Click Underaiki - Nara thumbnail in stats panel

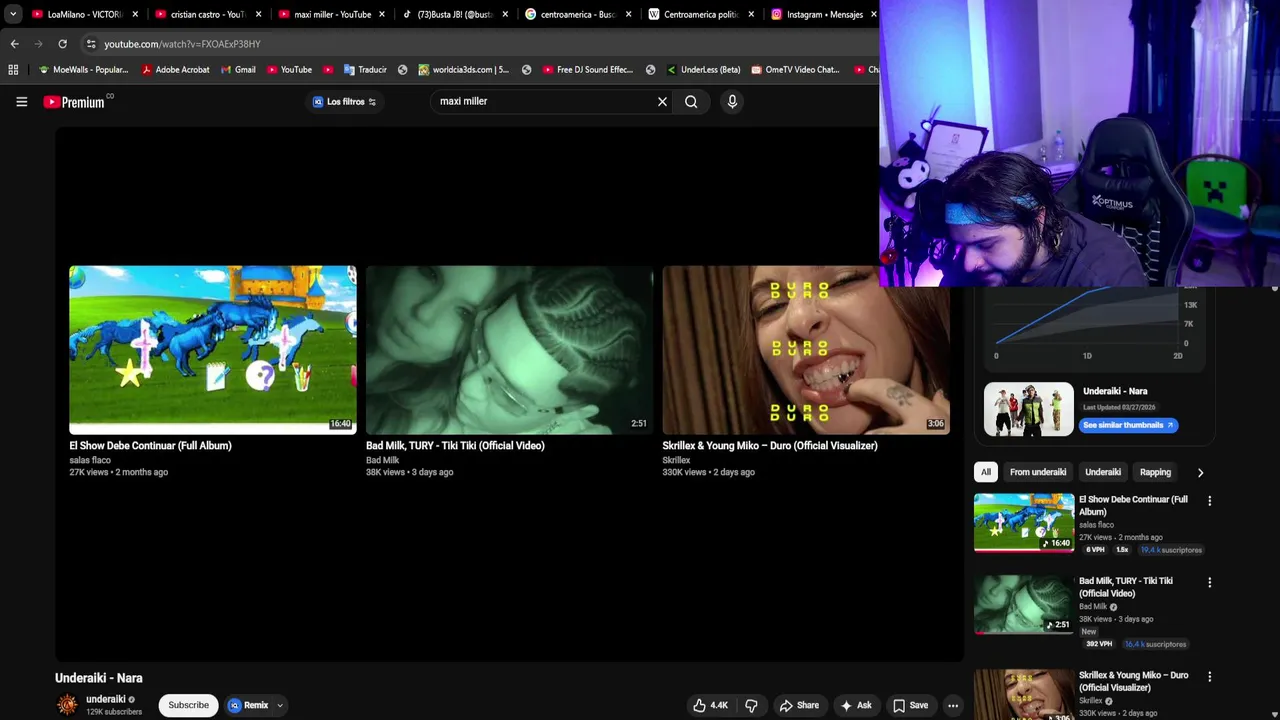1028,409
